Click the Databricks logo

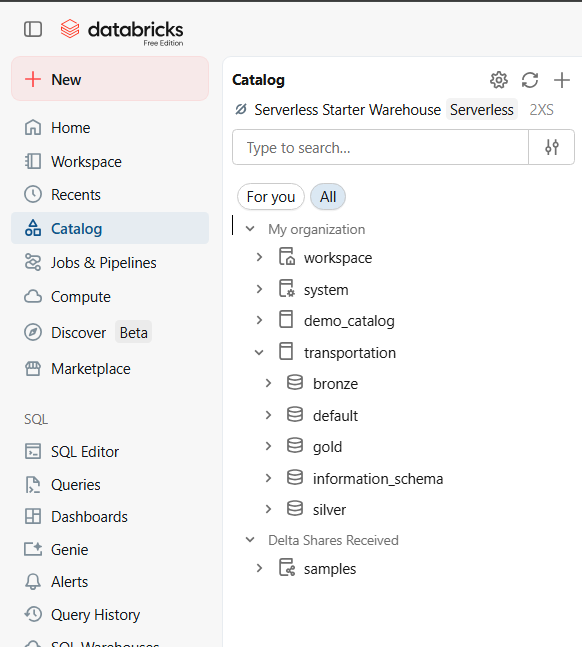122,32
